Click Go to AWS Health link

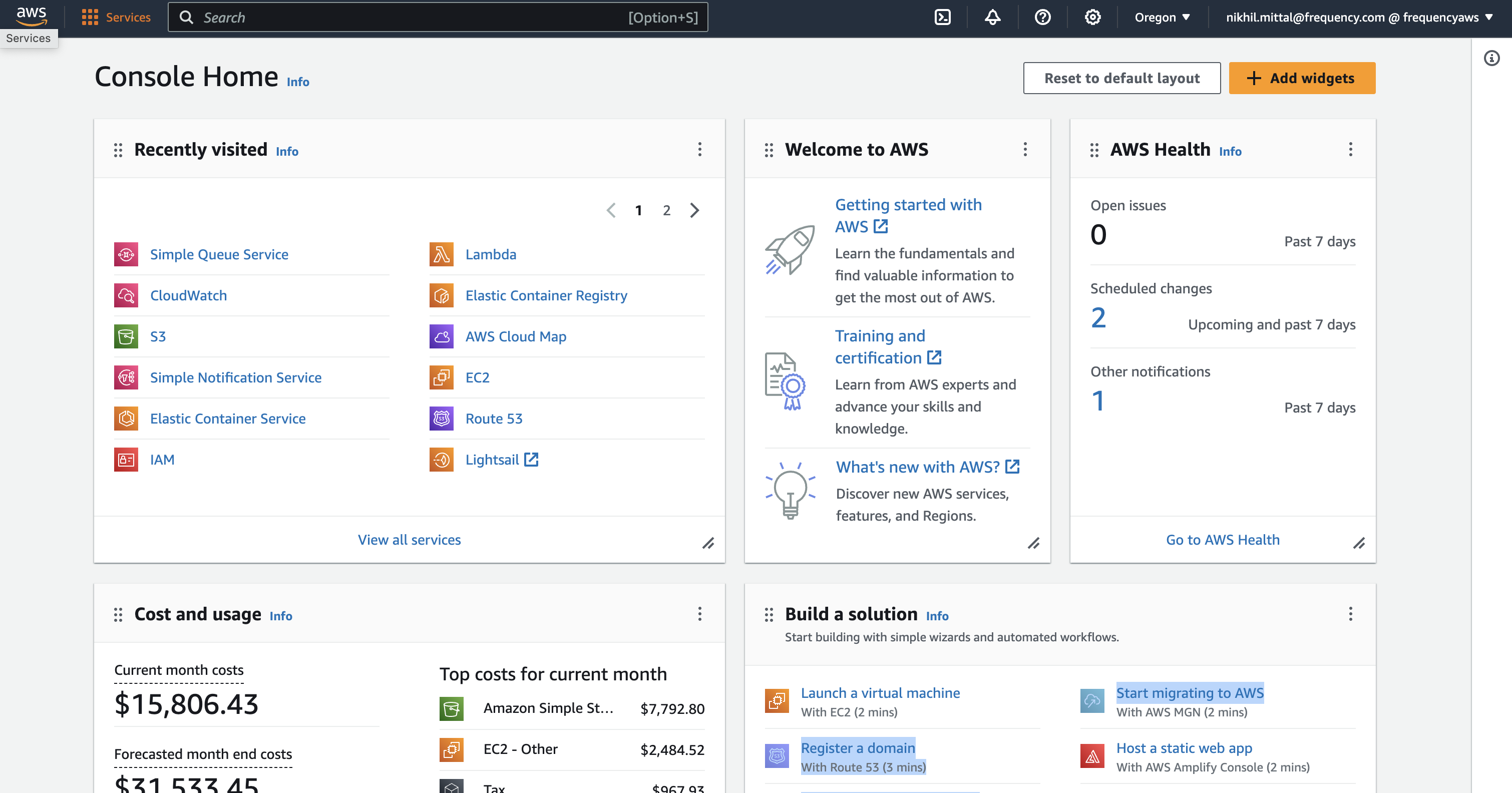pos(1223,539)
